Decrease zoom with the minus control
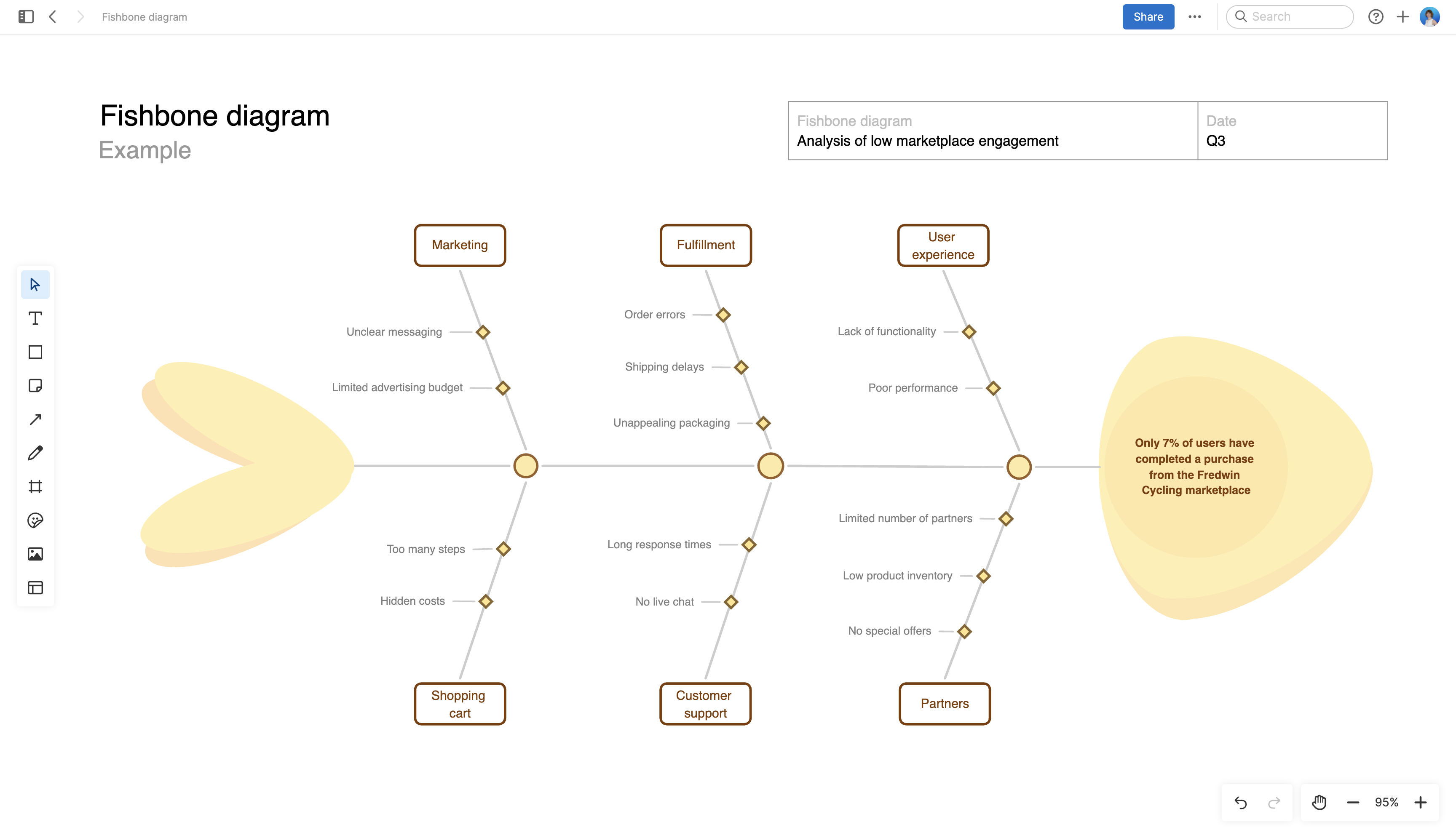Screen dimensions: 1456x838 [x=1353, y=802]
